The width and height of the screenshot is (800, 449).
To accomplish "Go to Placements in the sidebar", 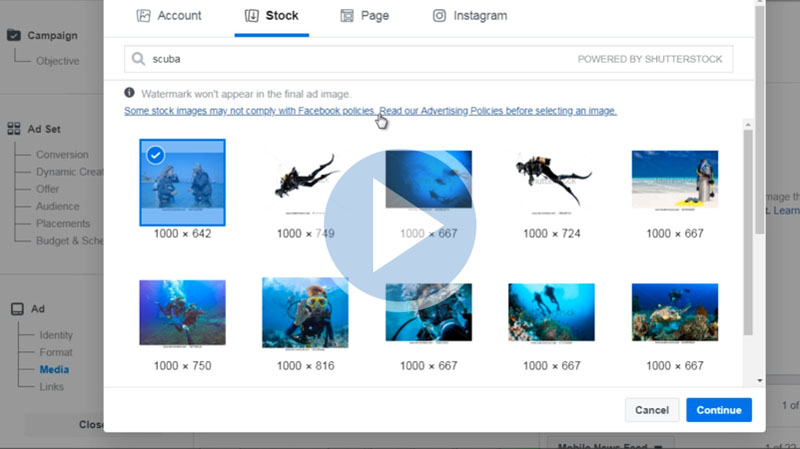I will (x=62, y=223).
